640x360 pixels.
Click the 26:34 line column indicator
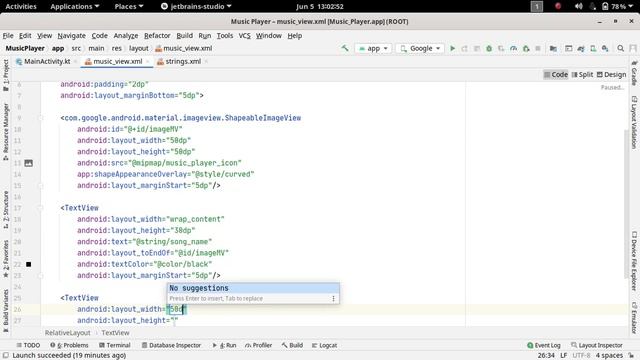(x=546, y=356)
